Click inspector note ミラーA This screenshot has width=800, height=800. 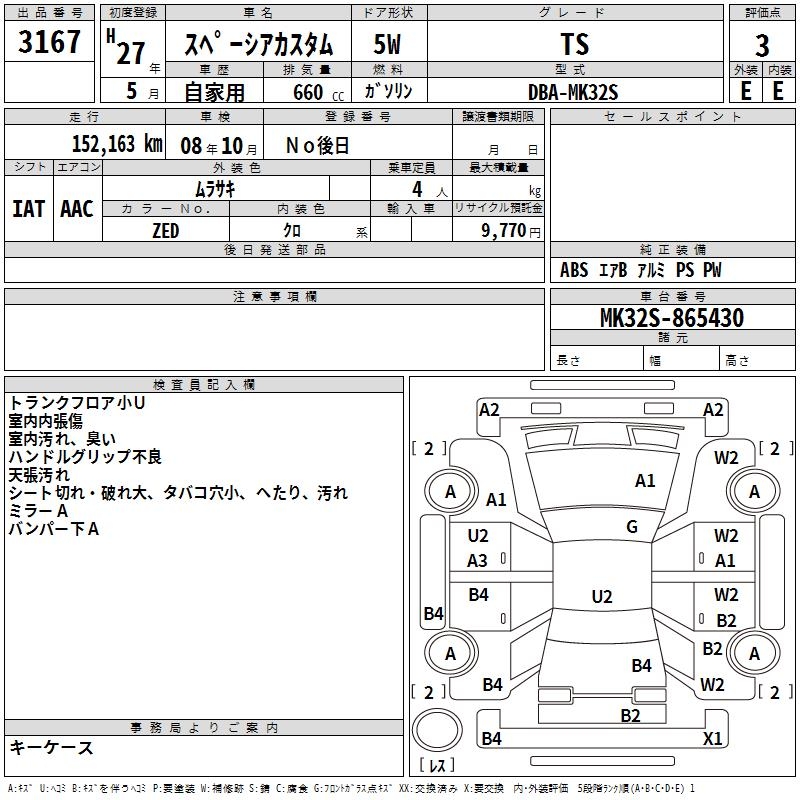[38, 511]
